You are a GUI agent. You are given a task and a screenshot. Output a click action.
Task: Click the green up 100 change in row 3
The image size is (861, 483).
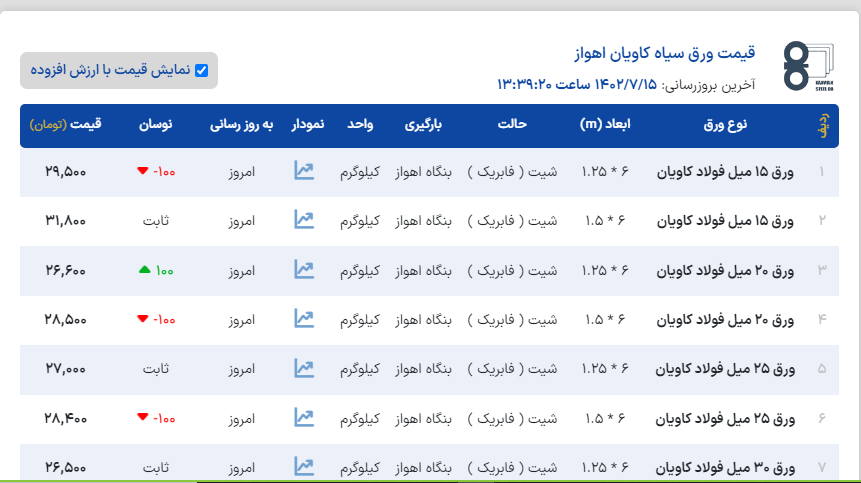[x=155, y=270]
